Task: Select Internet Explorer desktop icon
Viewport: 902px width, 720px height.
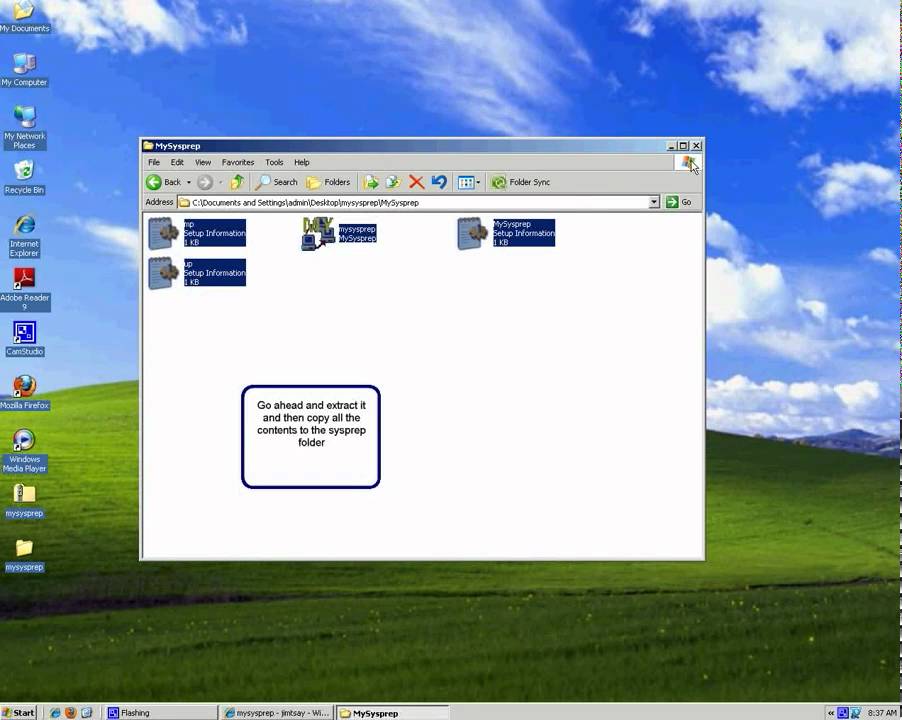Action: tap(24, 235)
